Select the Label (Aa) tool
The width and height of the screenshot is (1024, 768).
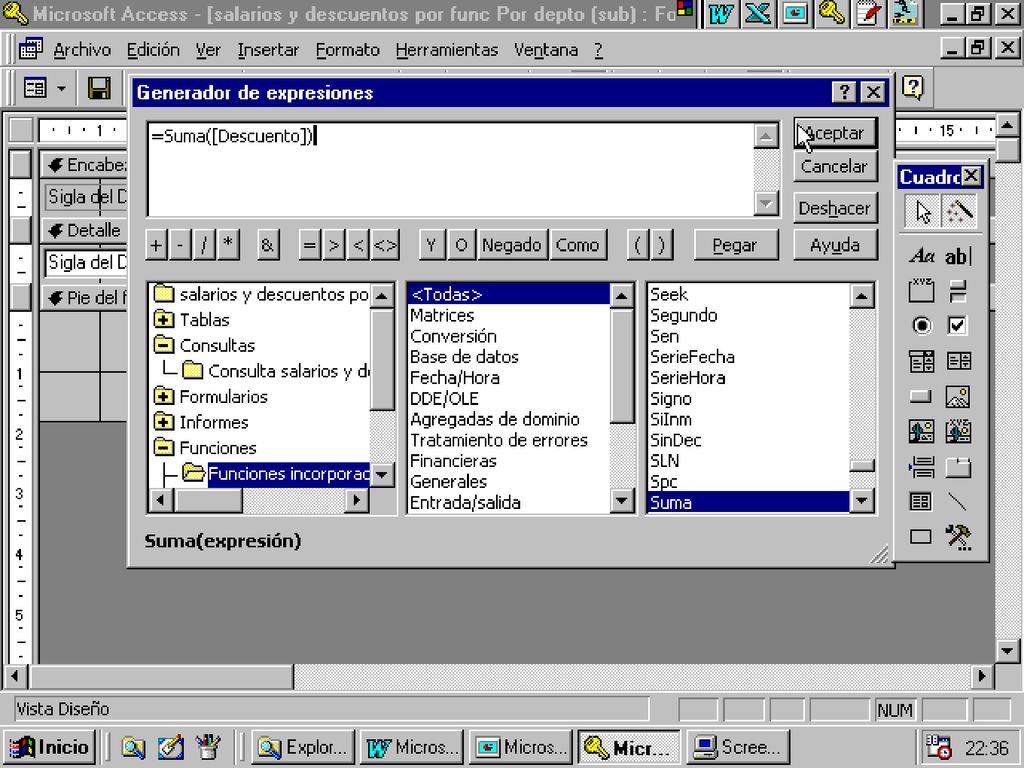pos(921,256)
